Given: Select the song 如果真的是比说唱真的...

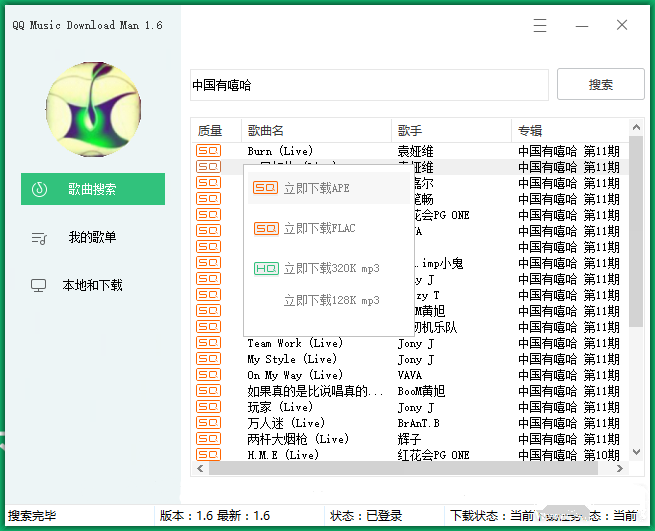Looking at the screenshot, I should (315, 391).
